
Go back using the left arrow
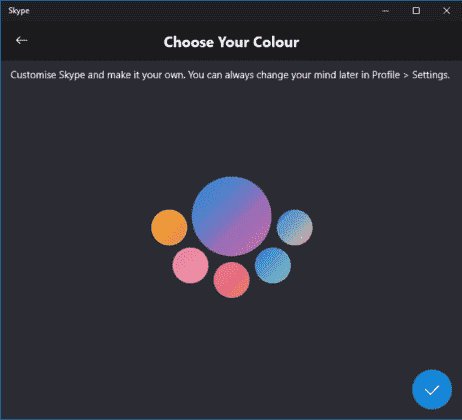point(22,40)
